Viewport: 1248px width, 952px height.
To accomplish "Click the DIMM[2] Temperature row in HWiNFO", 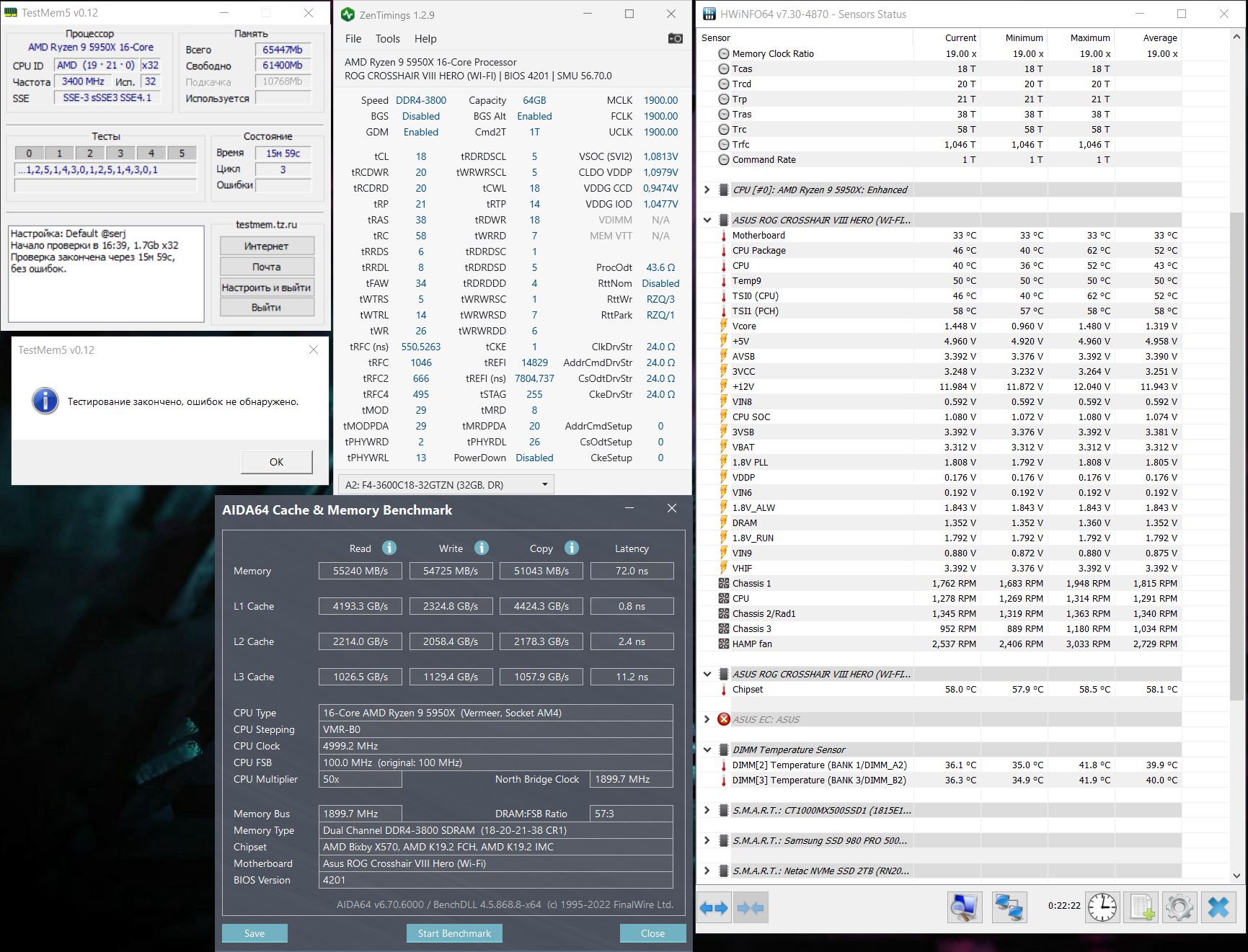I will click(939, 765).
